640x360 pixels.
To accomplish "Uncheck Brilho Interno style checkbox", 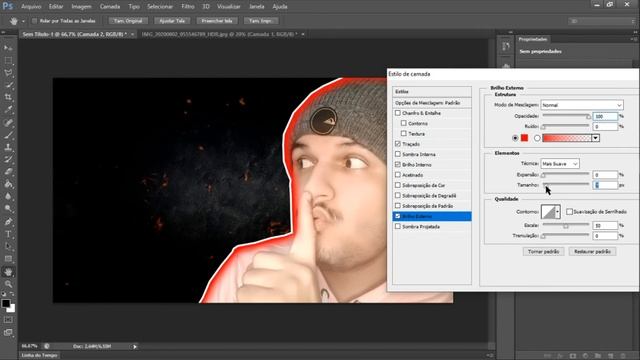I will pyautogui.click(x=398, y=164).
